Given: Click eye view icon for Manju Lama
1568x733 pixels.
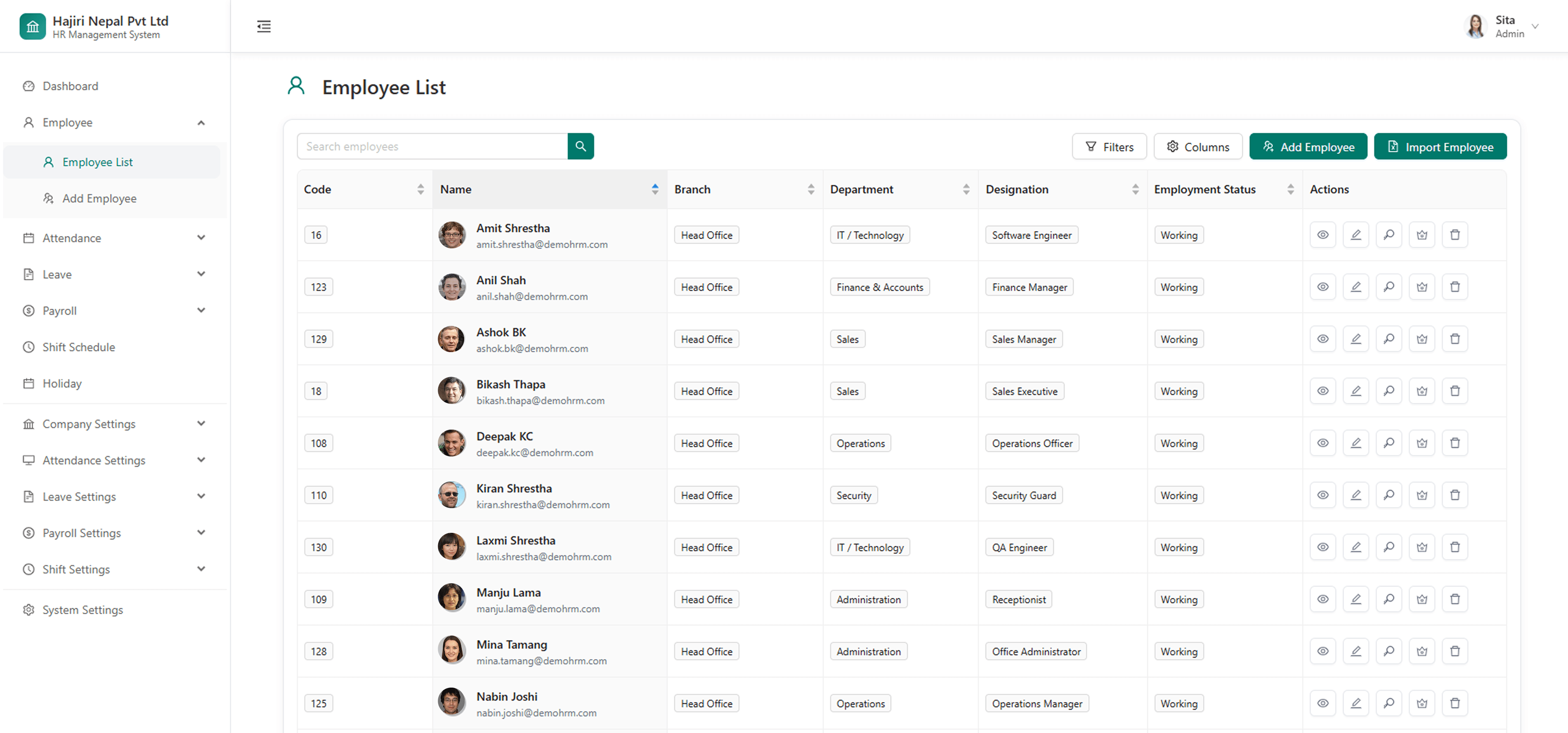Looking at the screenshot, I should [1323, 599].
